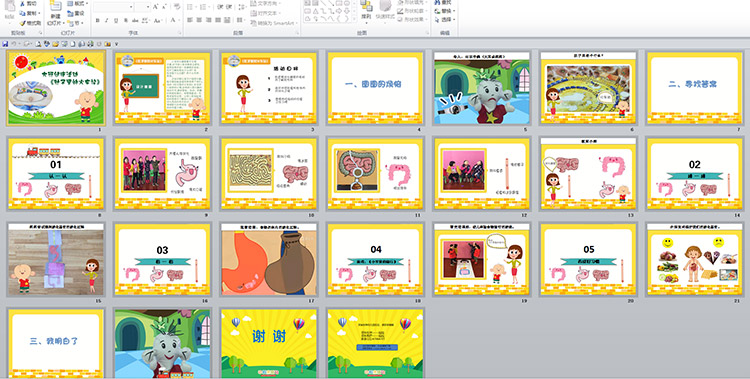Click the Copy (复制) button

(31, 13)
